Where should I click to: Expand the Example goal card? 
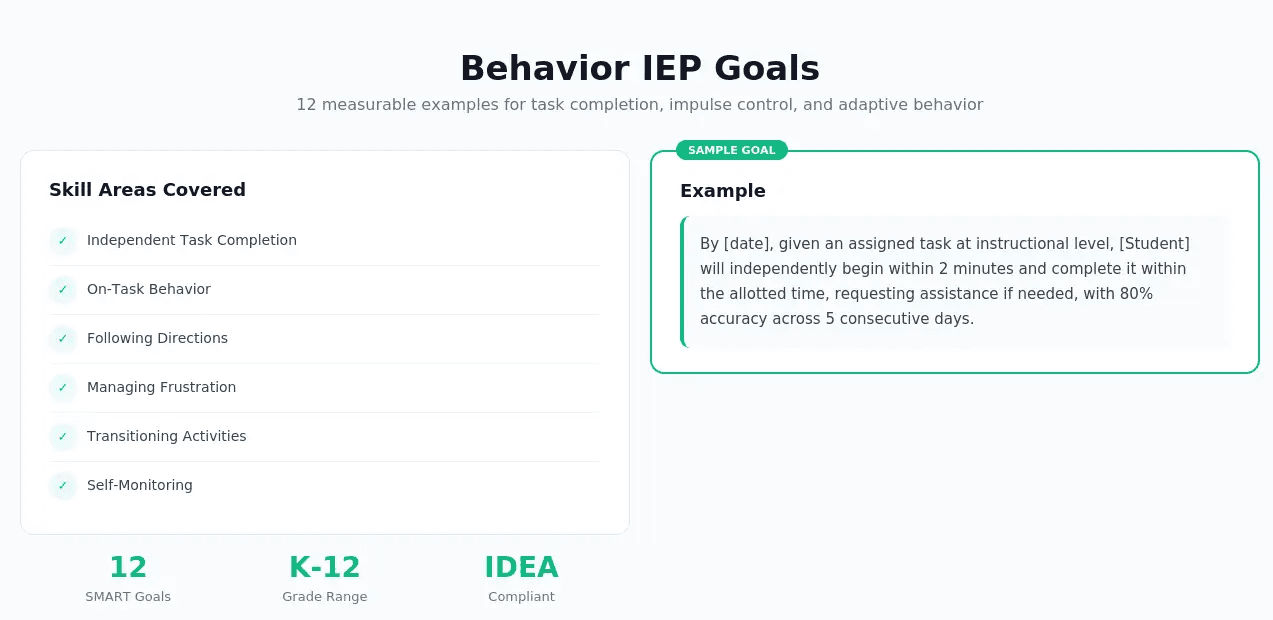(954, 262)
